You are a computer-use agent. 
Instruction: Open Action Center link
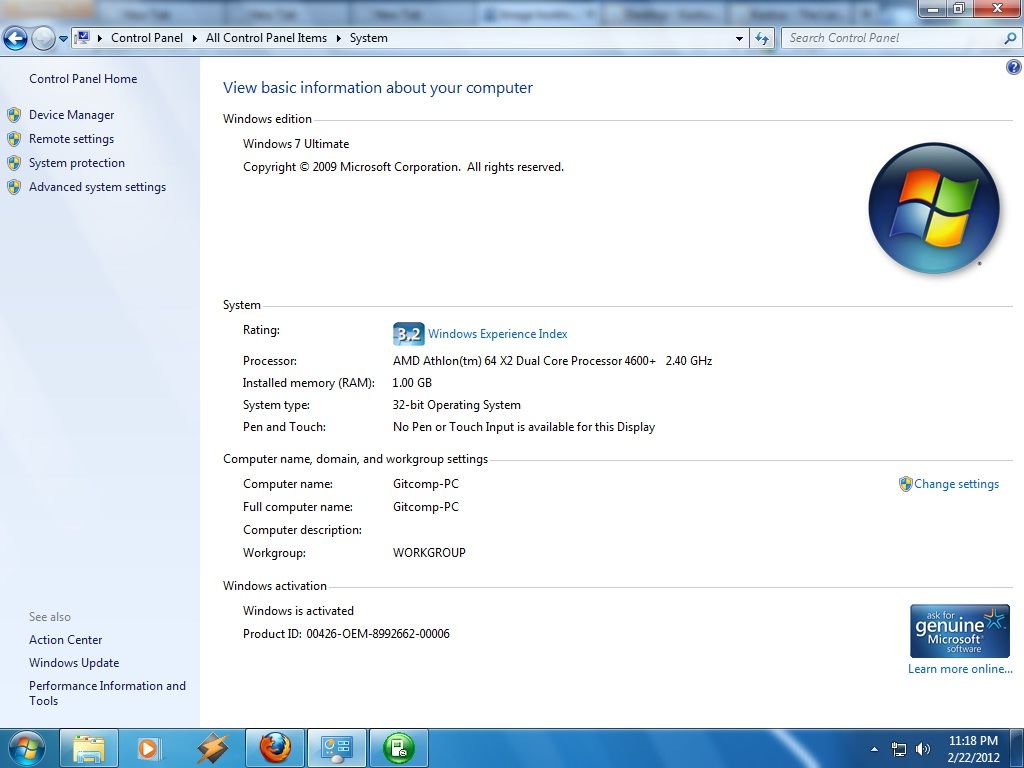65,640
